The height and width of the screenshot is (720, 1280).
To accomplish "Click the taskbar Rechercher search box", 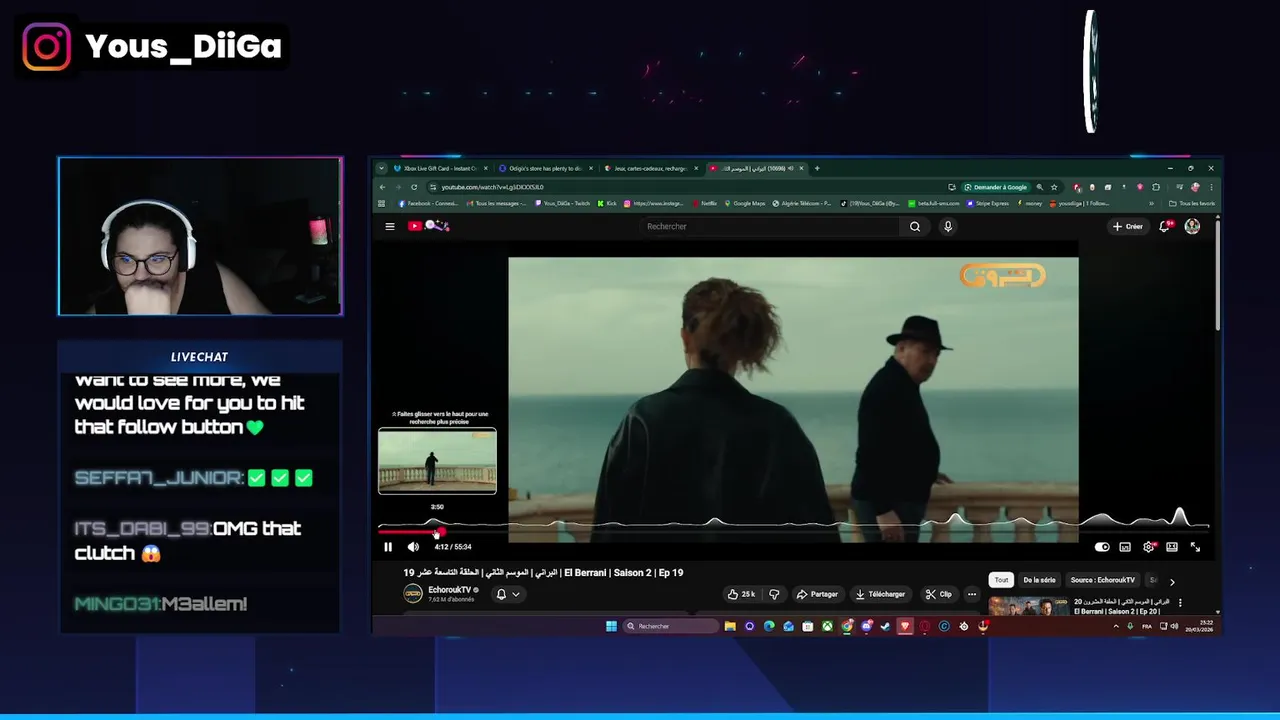I will 671,626.
